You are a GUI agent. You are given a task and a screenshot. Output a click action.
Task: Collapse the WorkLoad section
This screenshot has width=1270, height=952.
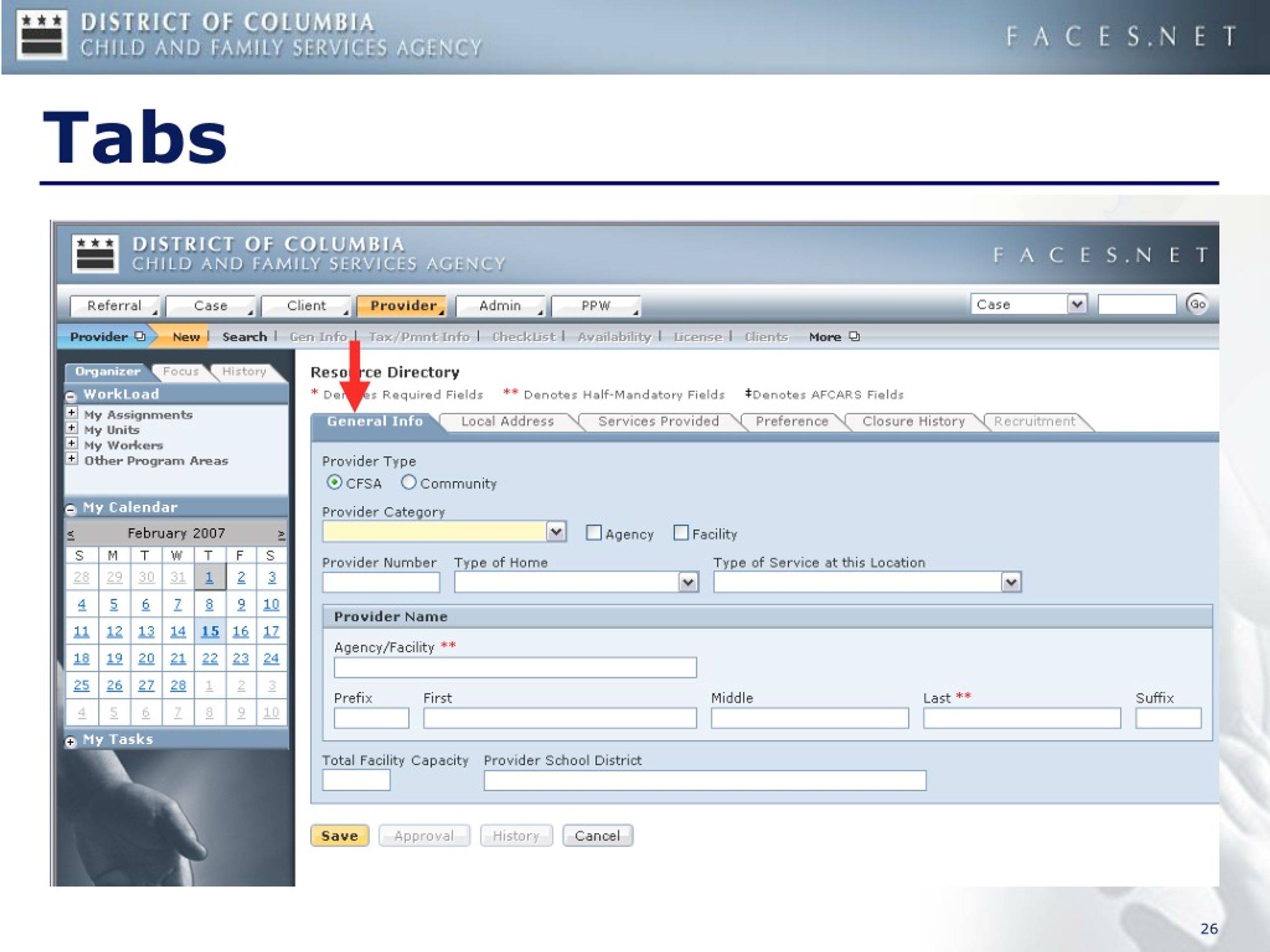coord(71,396)
